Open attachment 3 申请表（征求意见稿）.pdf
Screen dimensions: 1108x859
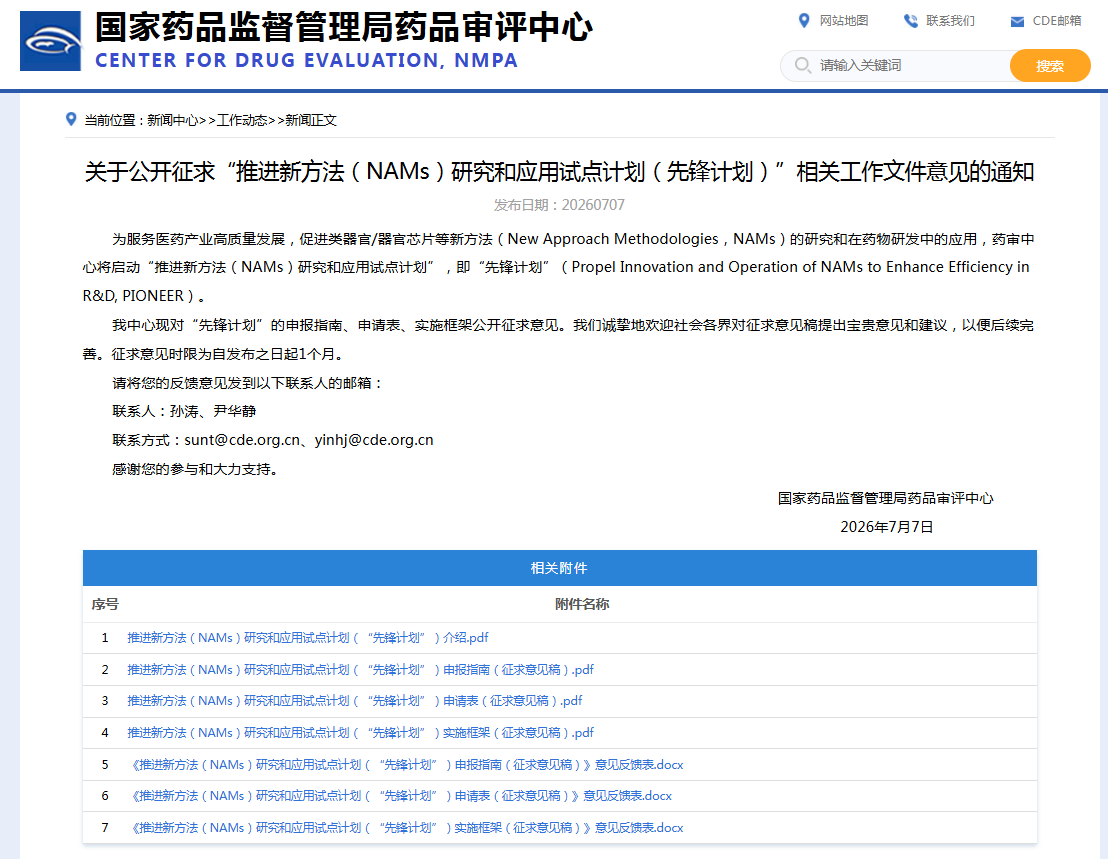click(355, 701)
